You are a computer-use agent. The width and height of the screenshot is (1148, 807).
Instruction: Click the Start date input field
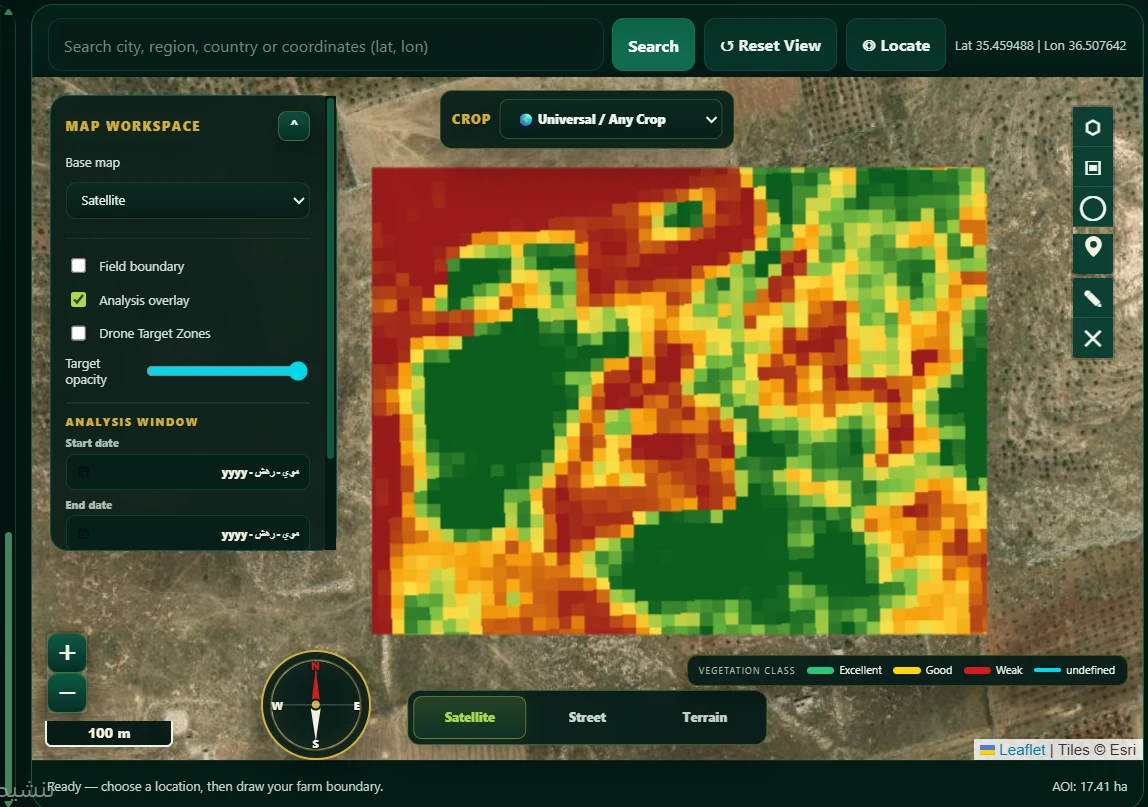coord(187,472)
